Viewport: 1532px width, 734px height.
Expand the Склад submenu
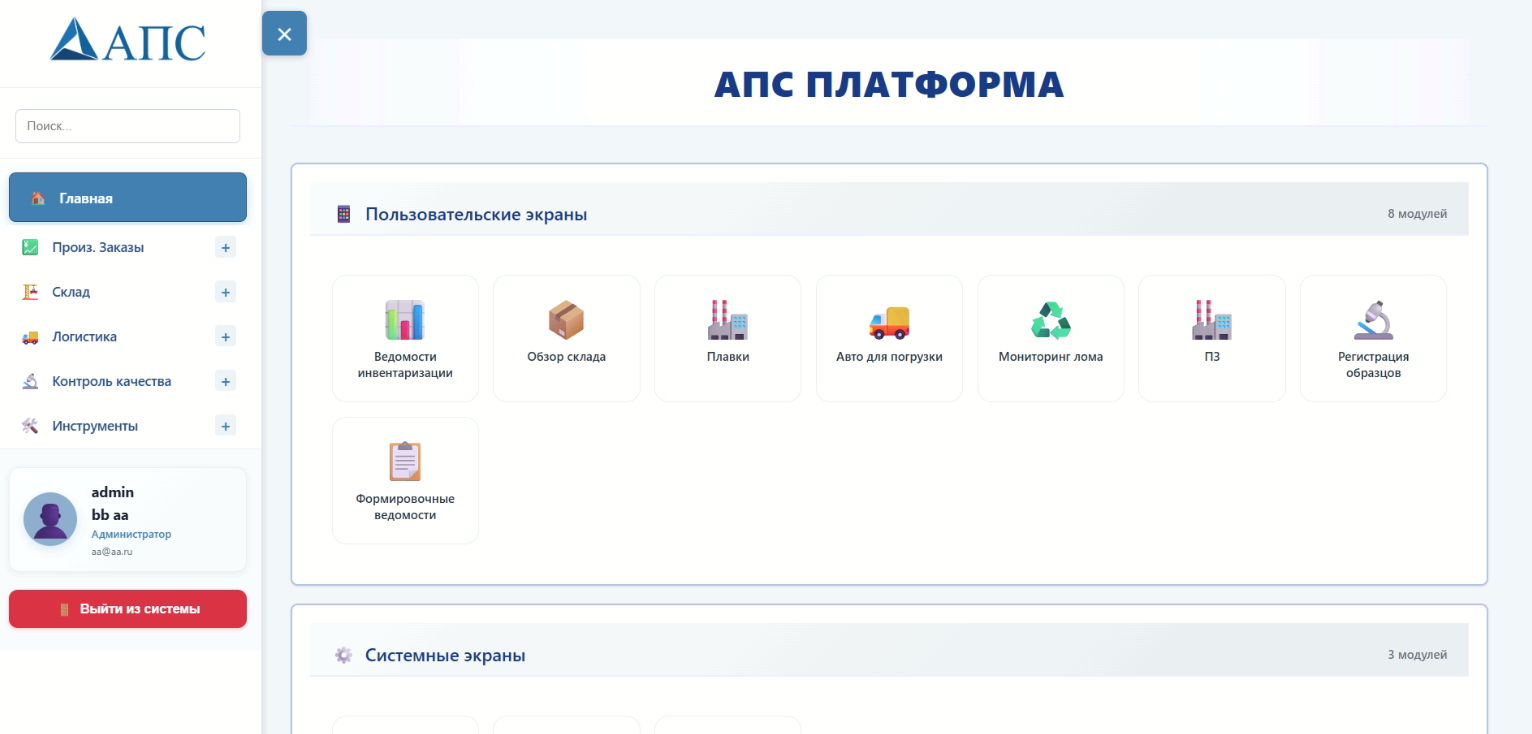(226, 292)
